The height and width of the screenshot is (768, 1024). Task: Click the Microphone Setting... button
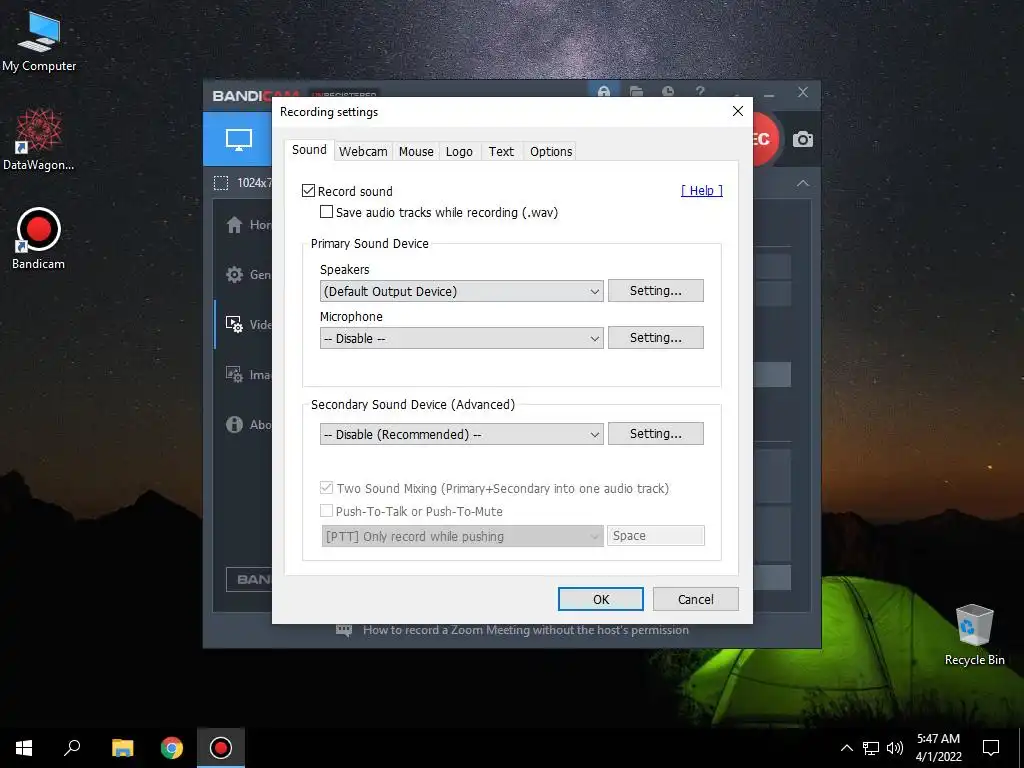tap(656, 338)
